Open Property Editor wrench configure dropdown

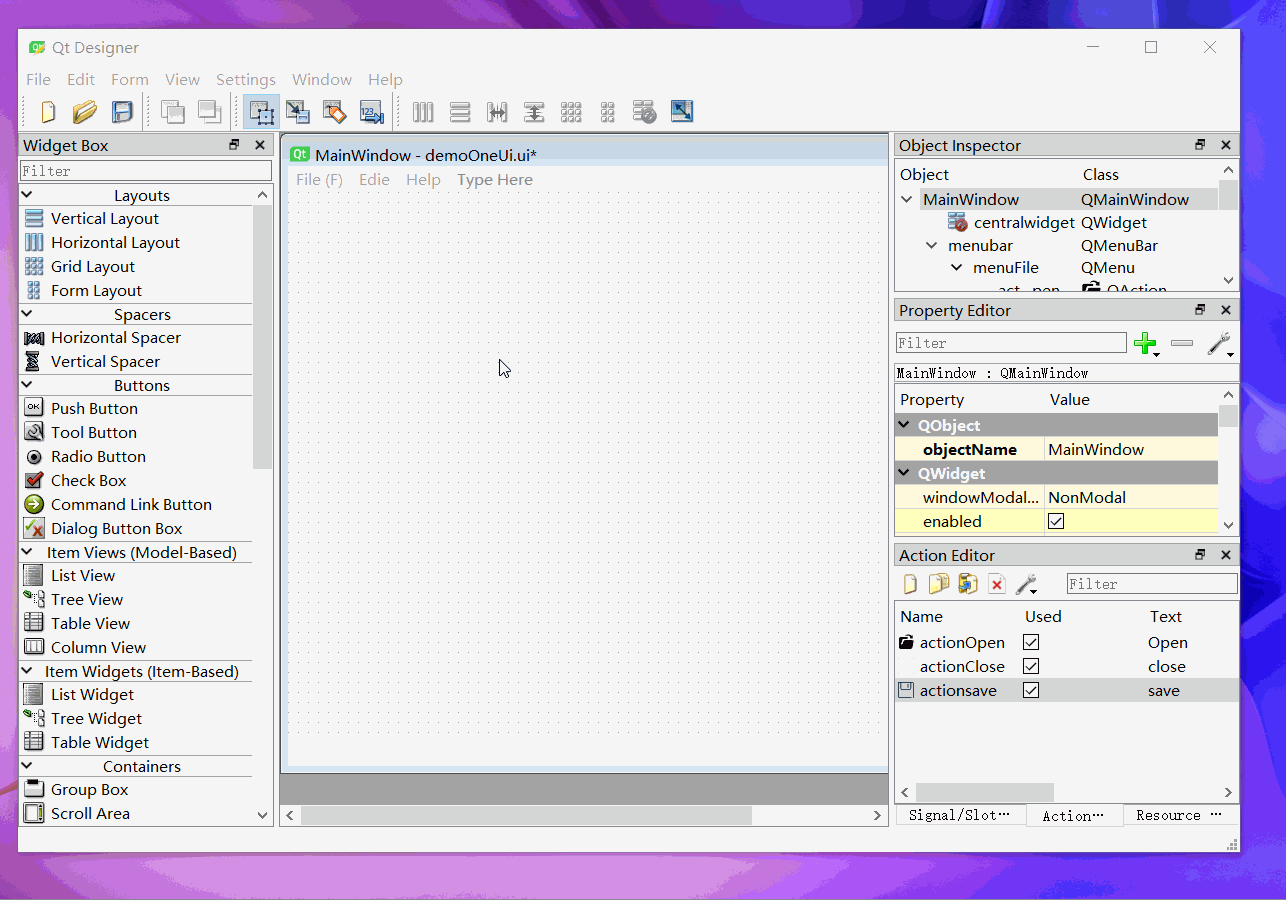coord(1220,344)
